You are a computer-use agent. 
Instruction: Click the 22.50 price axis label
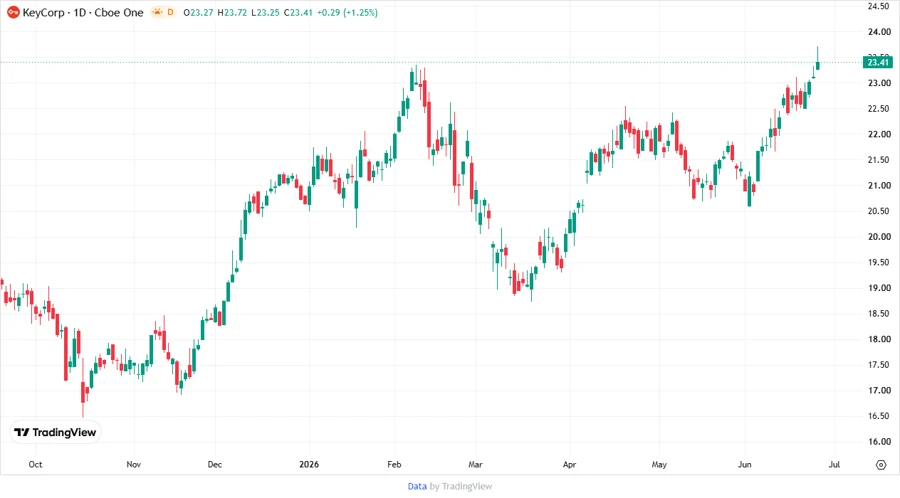[x=879, y=108]
